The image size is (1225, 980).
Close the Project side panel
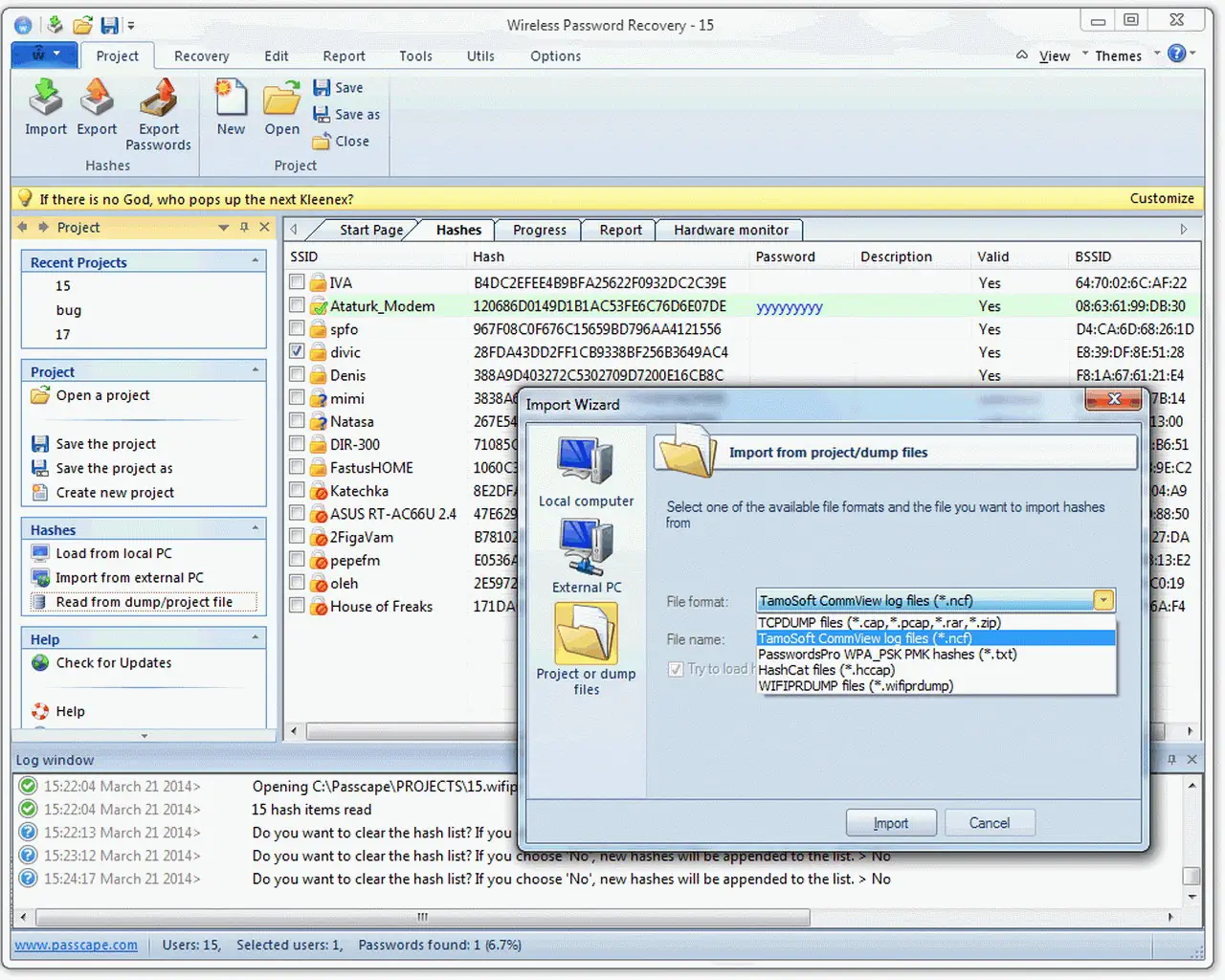(265, 228)
